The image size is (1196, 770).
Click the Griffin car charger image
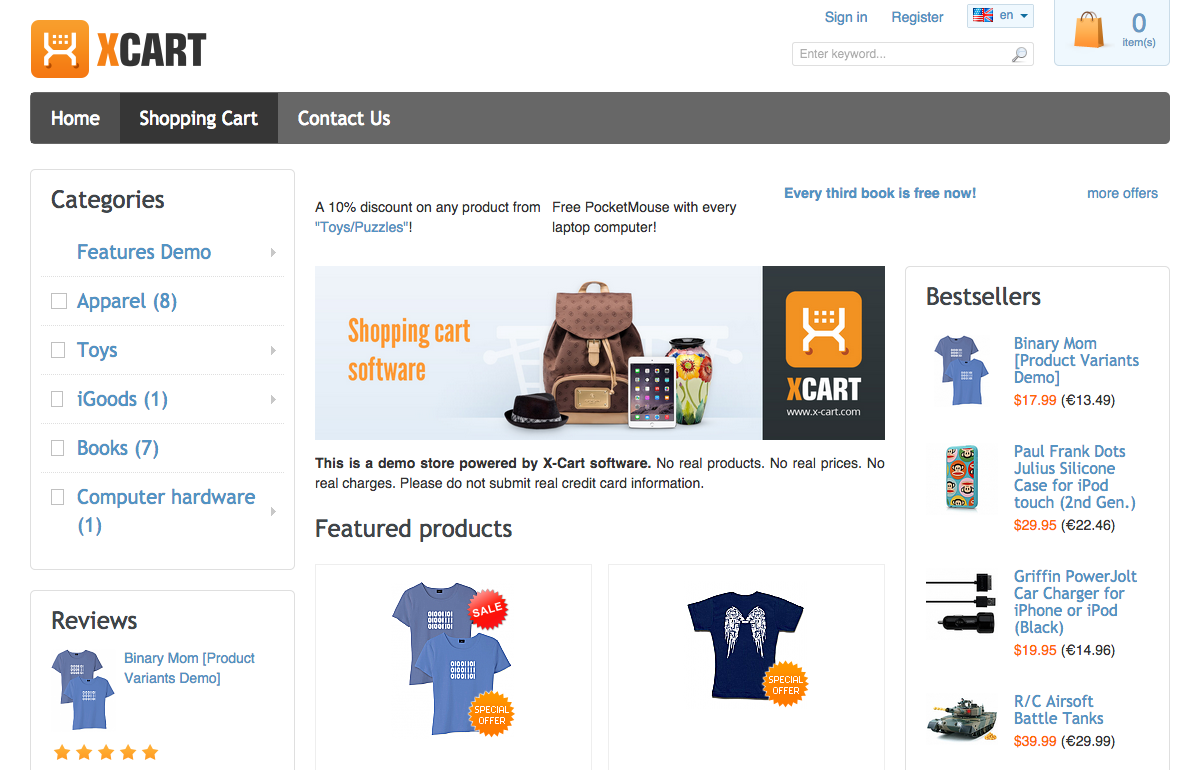coord(960,603)
